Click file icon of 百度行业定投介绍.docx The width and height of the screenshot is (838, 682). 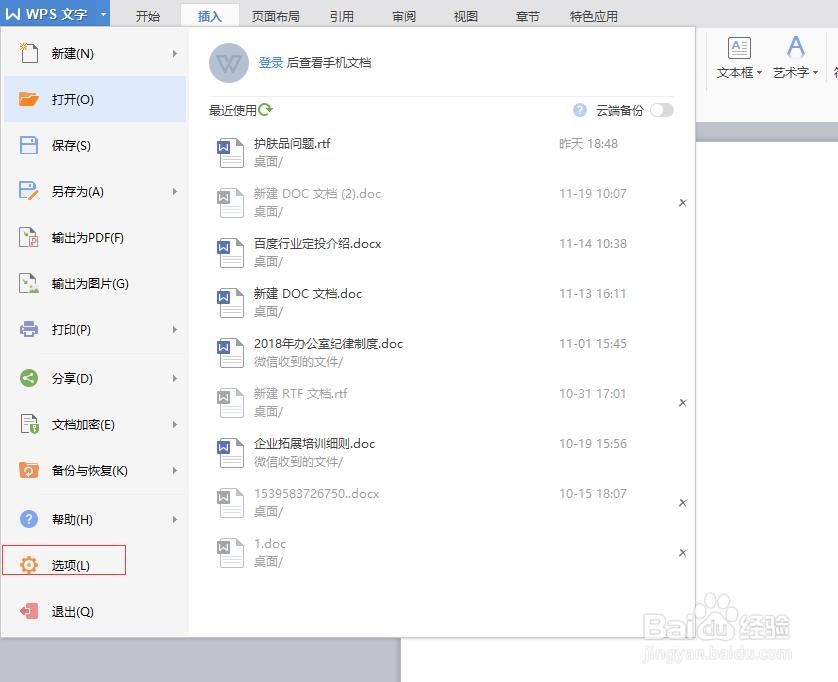pyautogui.click(x=231, y=253)
